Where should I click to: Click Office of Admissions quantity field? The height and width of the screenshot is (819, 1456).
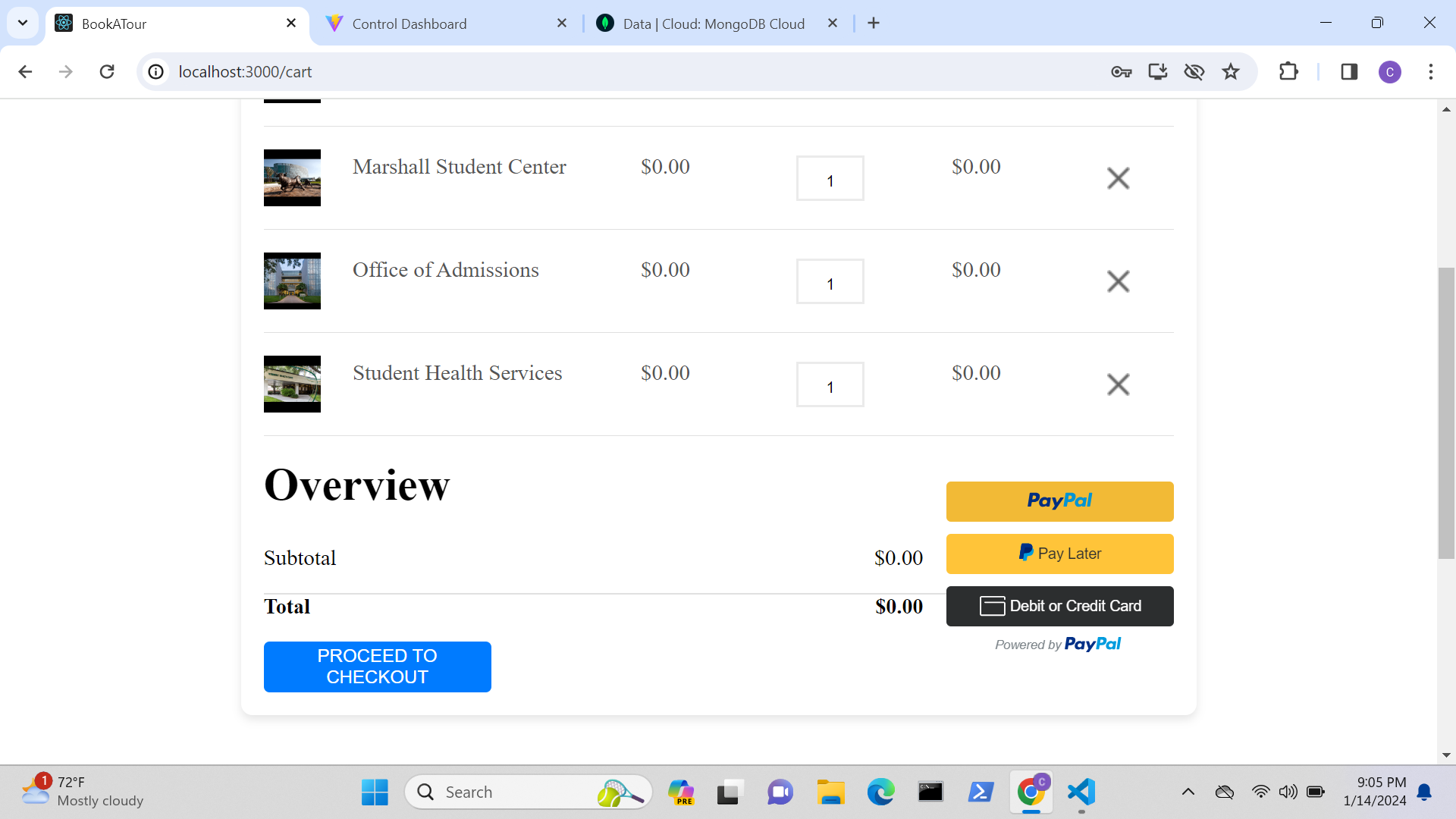tap(830, 281)
